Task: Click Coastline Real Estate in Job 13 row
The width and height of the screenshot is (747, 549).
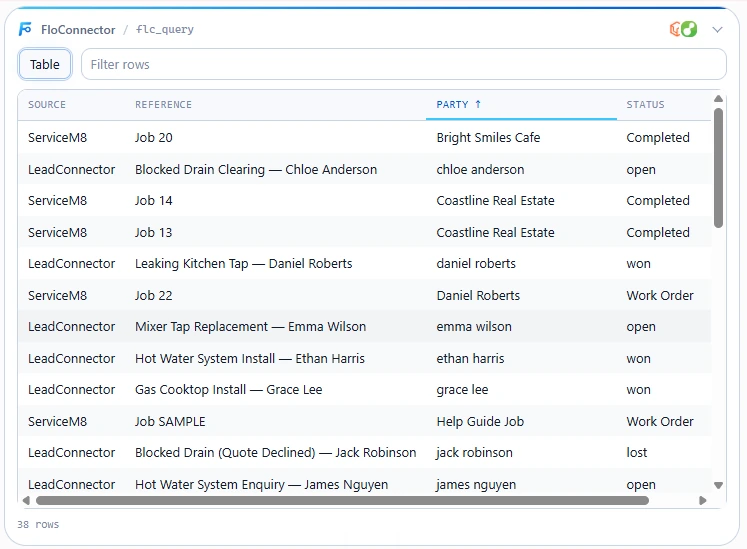Action: click(495, 233)
